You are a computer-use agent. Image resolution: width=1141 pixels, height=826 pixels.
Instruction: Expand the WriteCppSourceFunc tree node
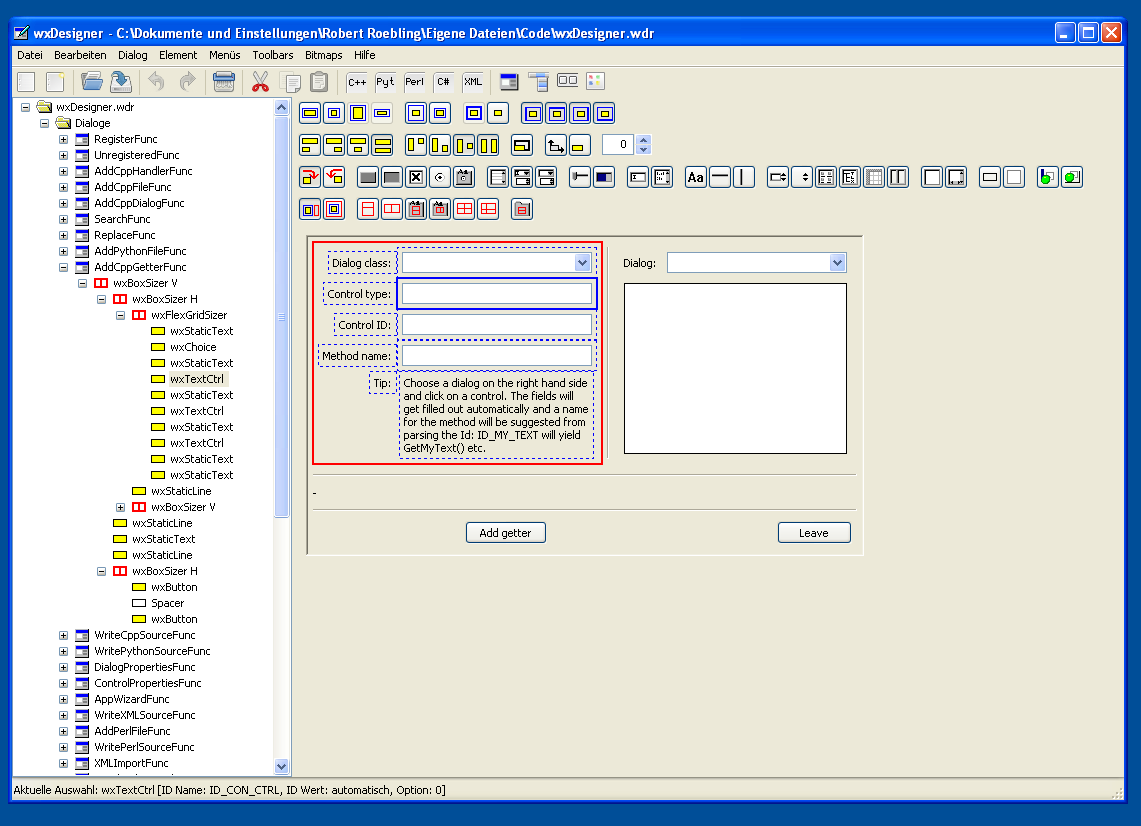click(x=63, y=635)
